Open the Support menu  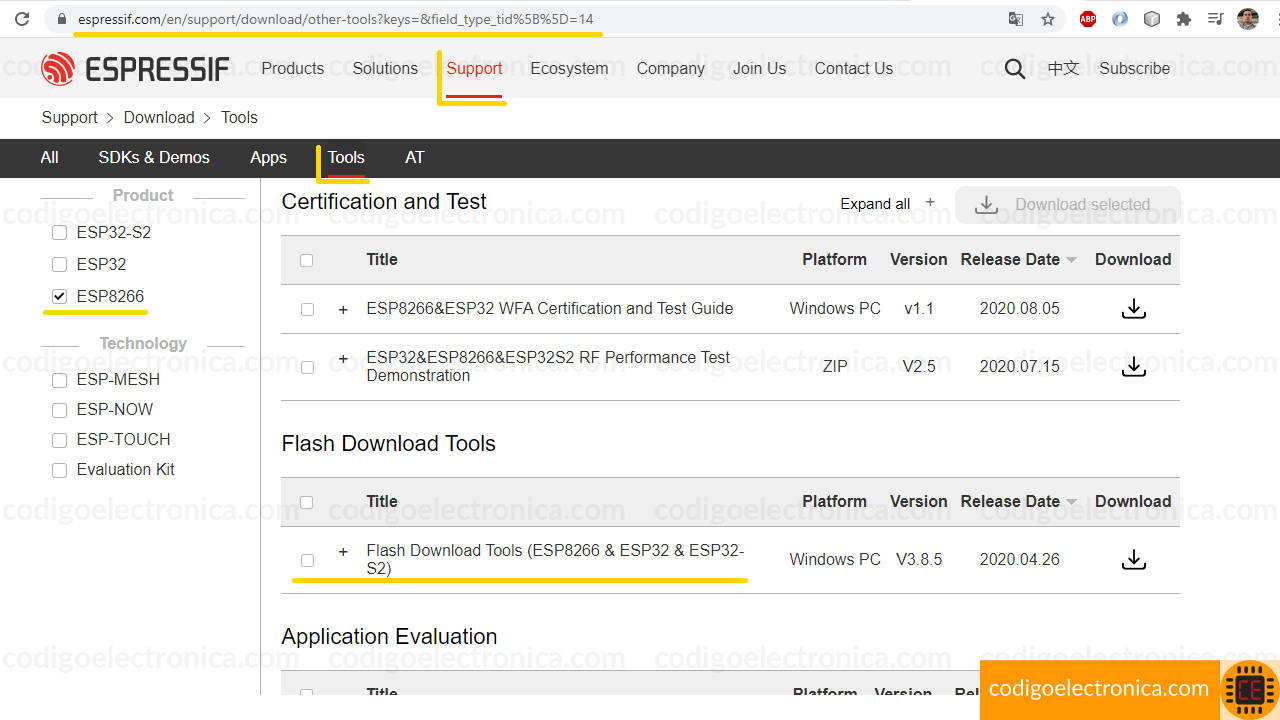click(474, 68)
